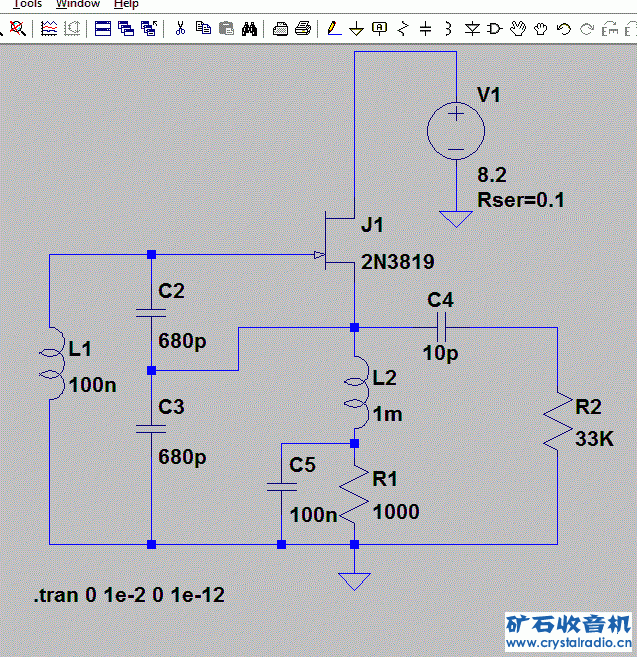Click the greyed pick visible traces icon
Screen dimensions: 637x657
(x=72, y=29)
